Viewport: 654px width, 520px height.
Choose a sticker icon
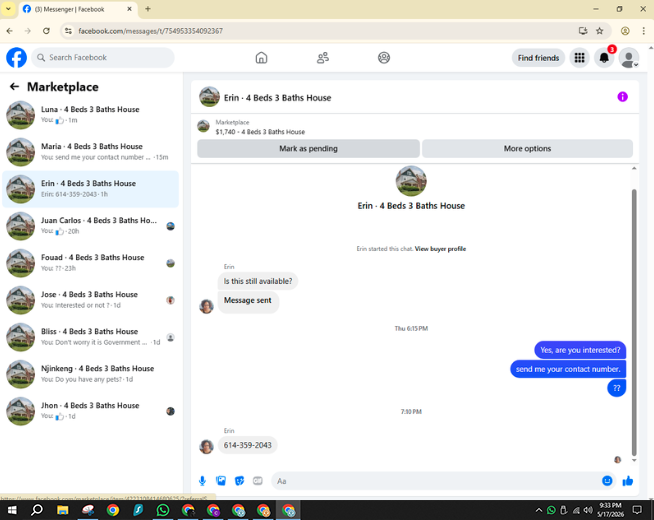pos(239,481)
